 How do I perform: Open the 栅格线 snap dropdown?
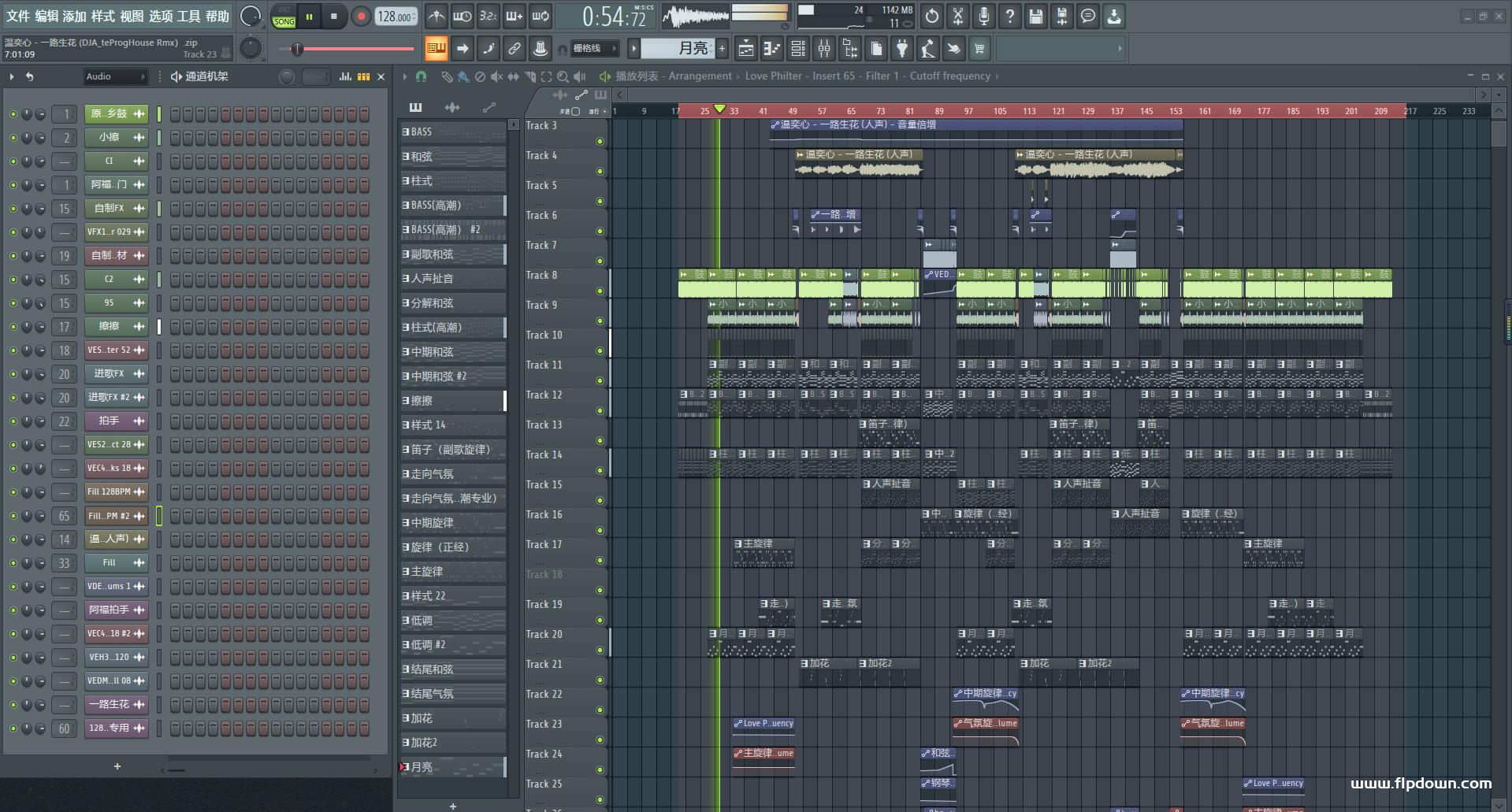click(x=596, y=49)
